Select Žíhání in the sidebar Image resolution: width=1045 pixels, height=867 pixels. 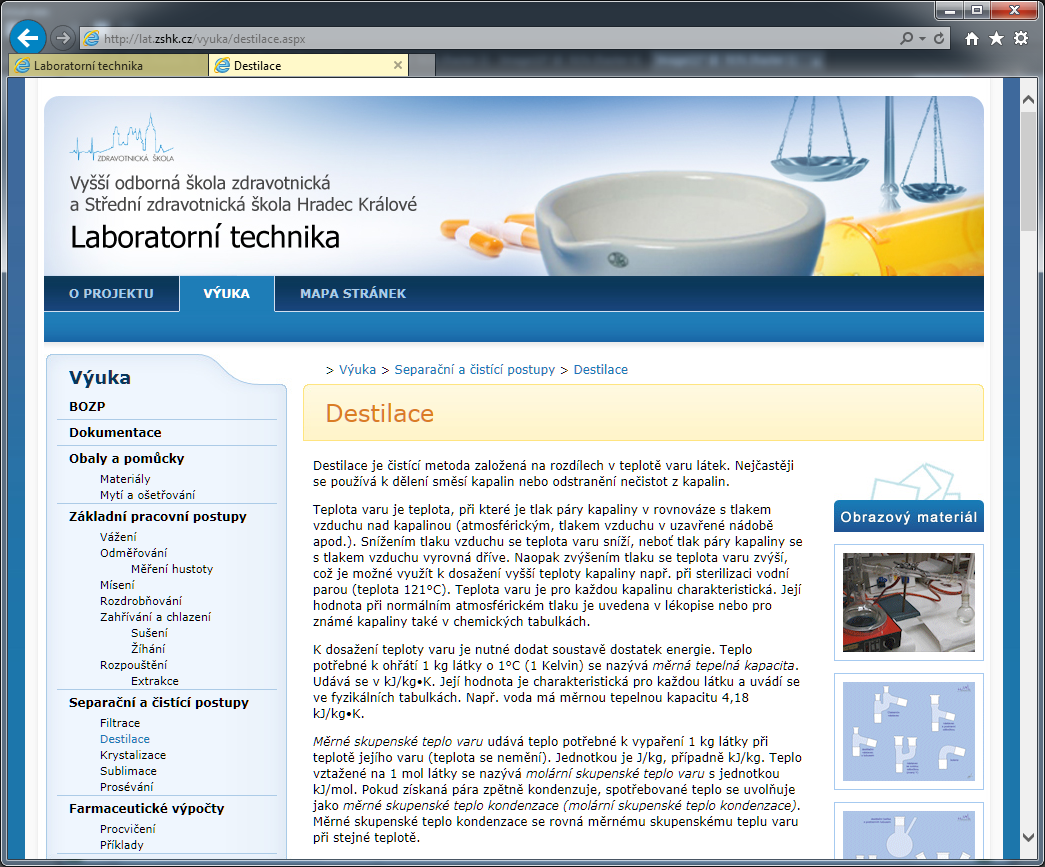(x=148, y=649)
